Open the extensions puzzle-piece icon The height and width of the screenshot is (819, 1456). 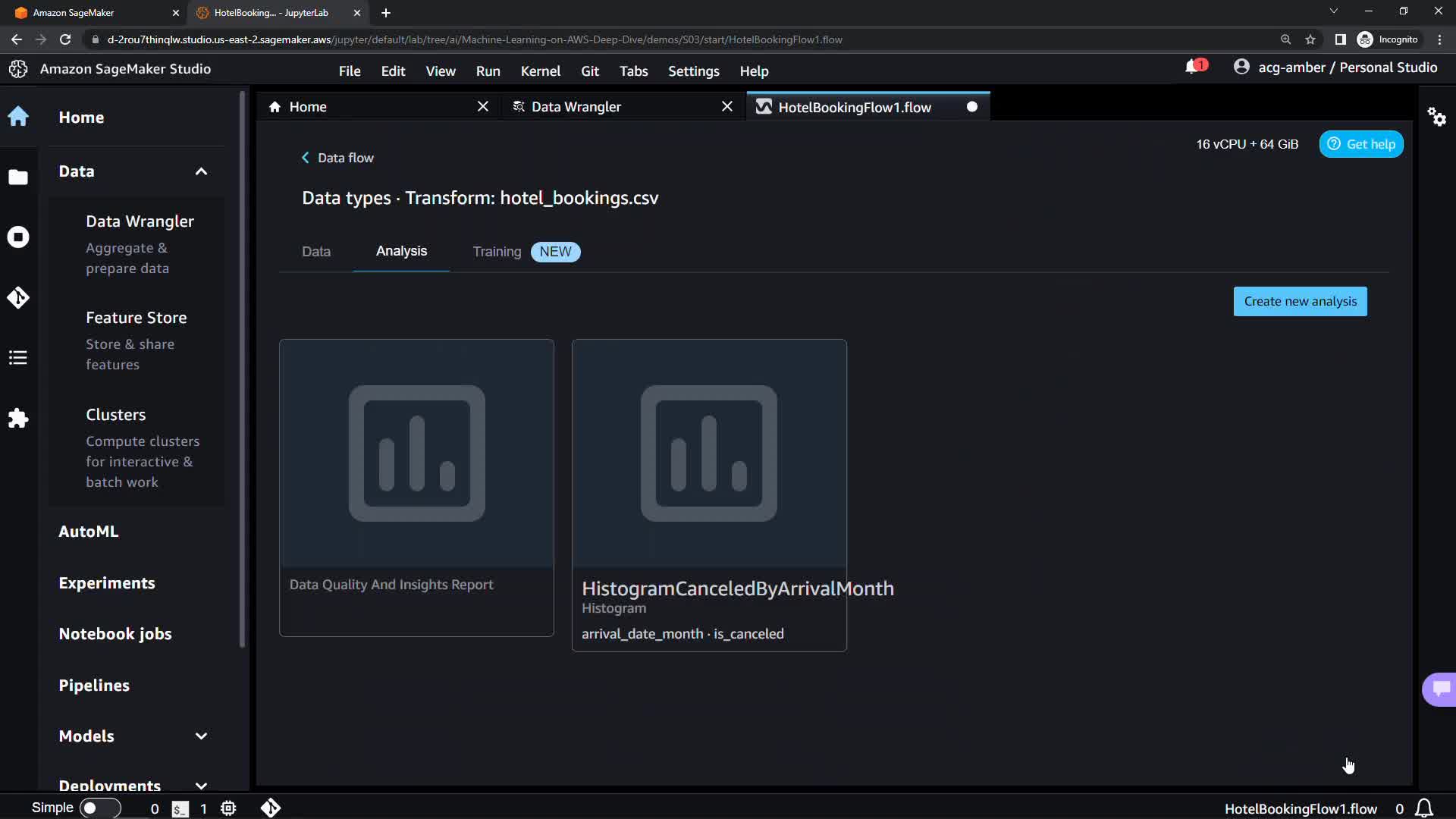[18, 419]
